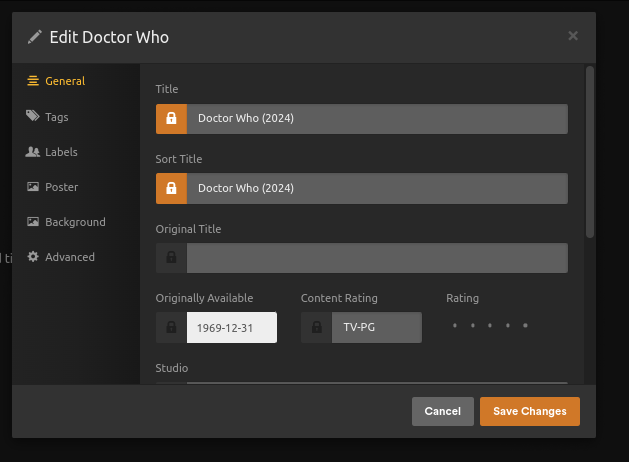Screen dimensions: 629x462
Task: Unlock the Title field lock
Action: pos(171,119)
